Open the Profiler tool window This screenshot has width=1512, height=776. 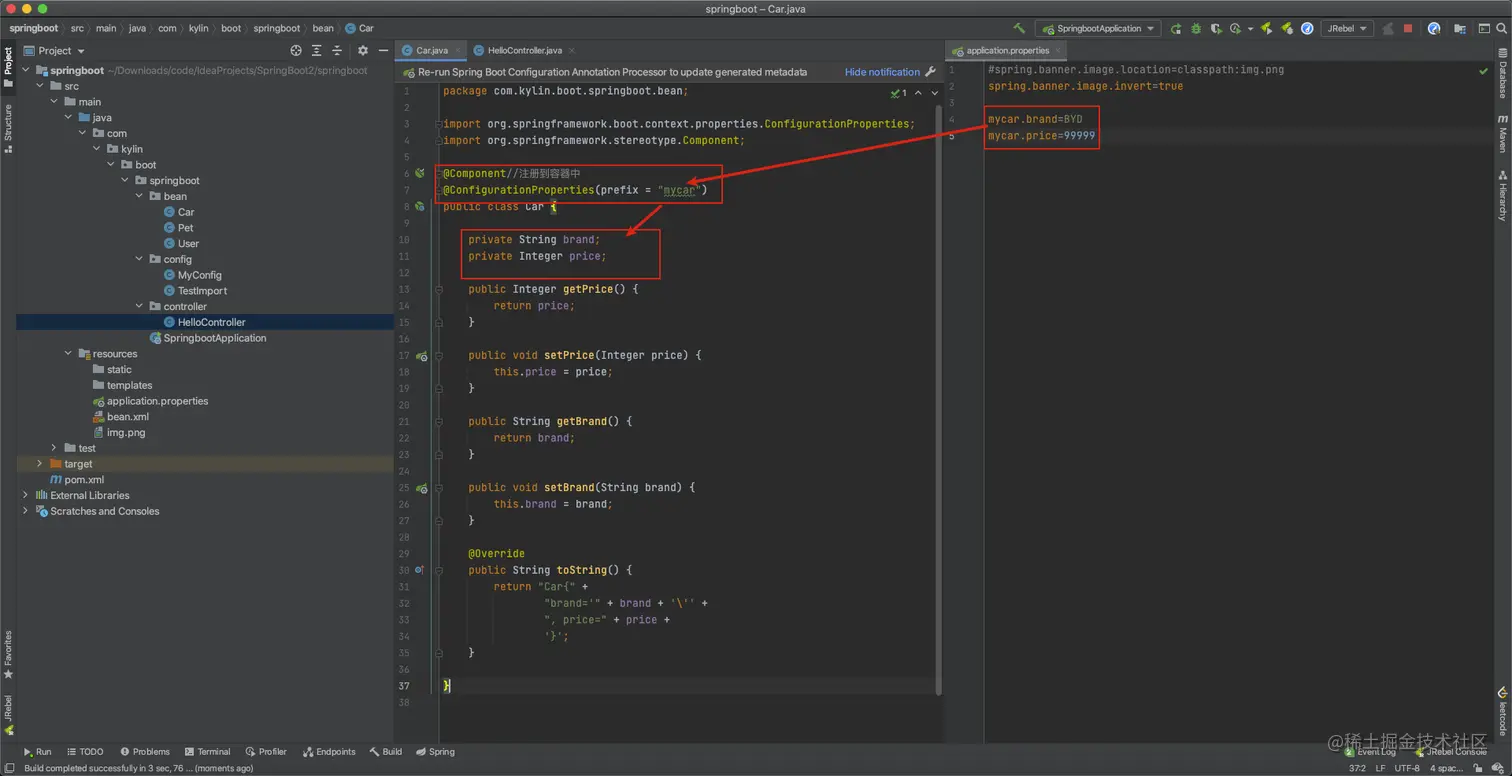[266, 752]
